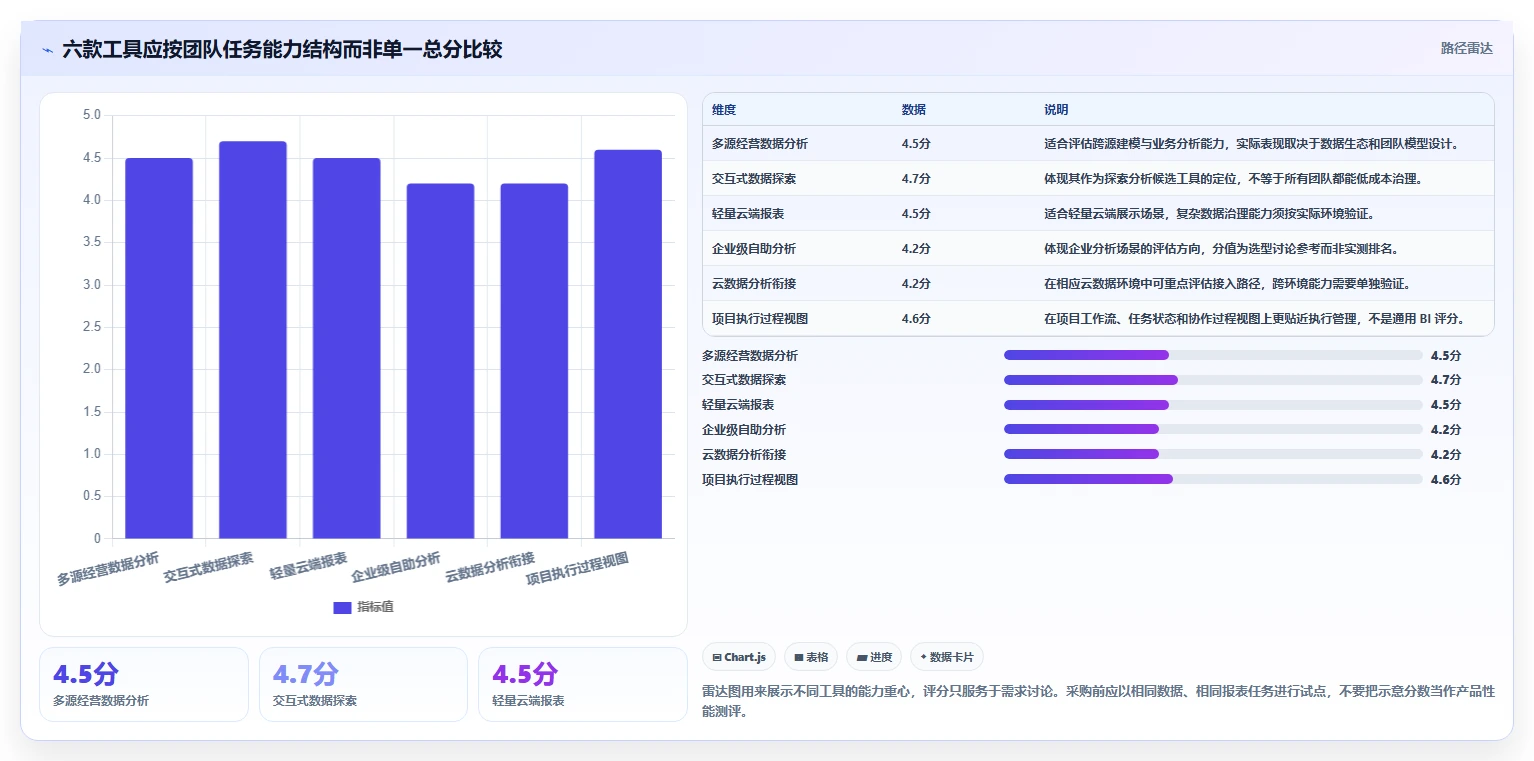Click the 4.7分 value in table
The height and width of the screenshot is (761, 1534).
pos(916,179)
